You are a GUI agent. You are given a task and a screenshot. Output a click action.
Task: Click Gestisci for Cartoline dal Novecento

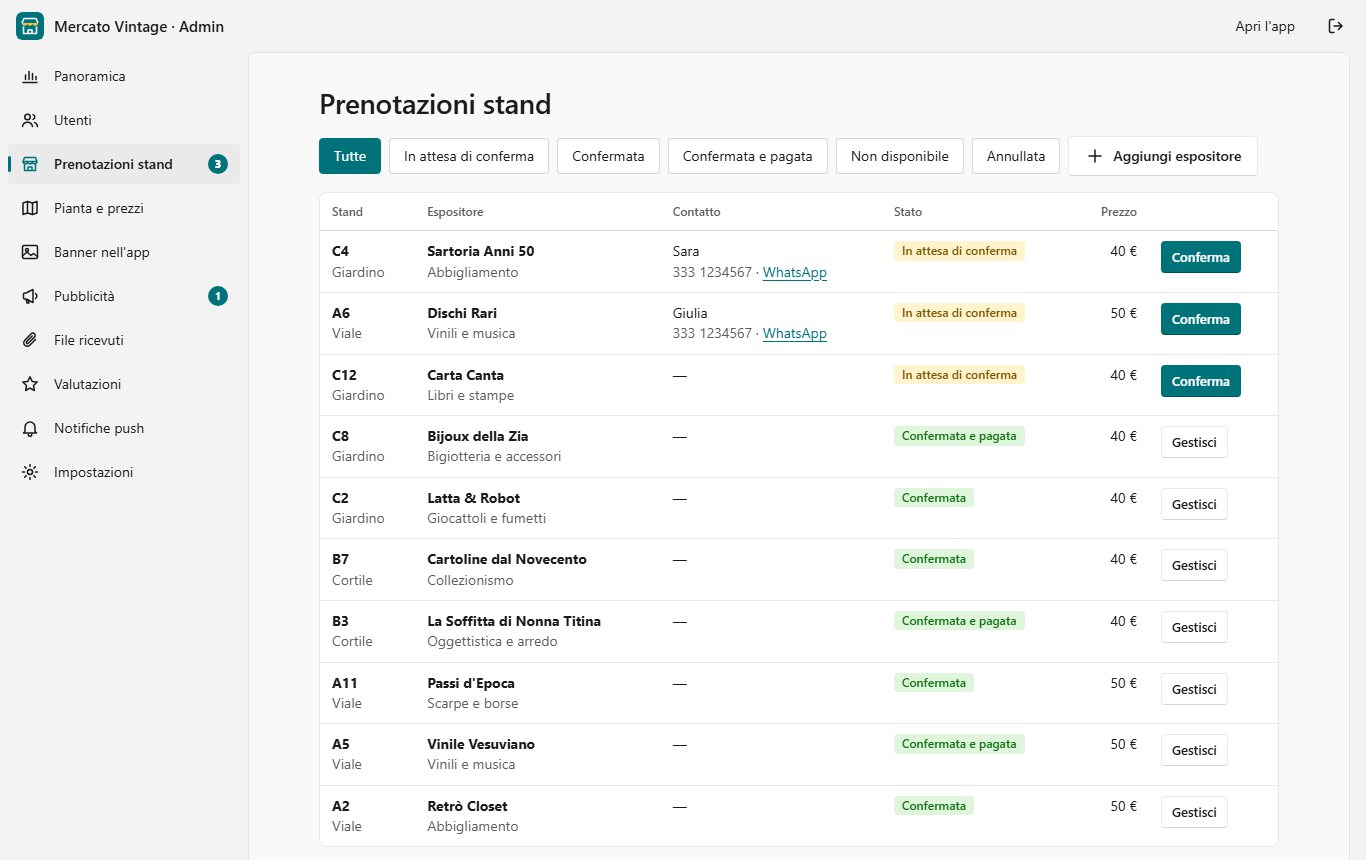click(1194, 565)
